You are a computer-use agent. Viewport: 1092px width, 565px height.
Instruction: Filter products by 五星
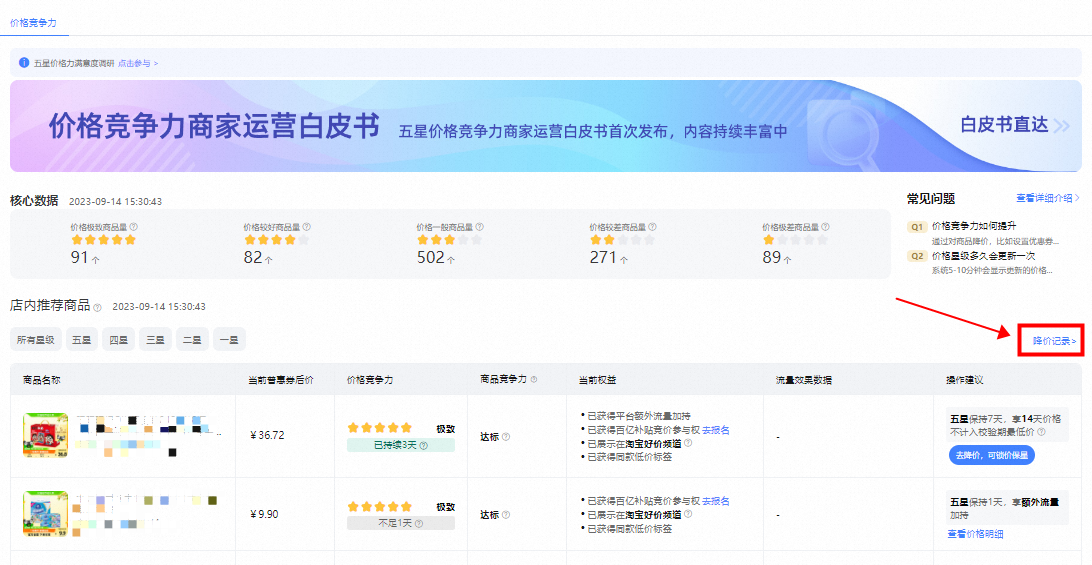(x=82, y=340)
